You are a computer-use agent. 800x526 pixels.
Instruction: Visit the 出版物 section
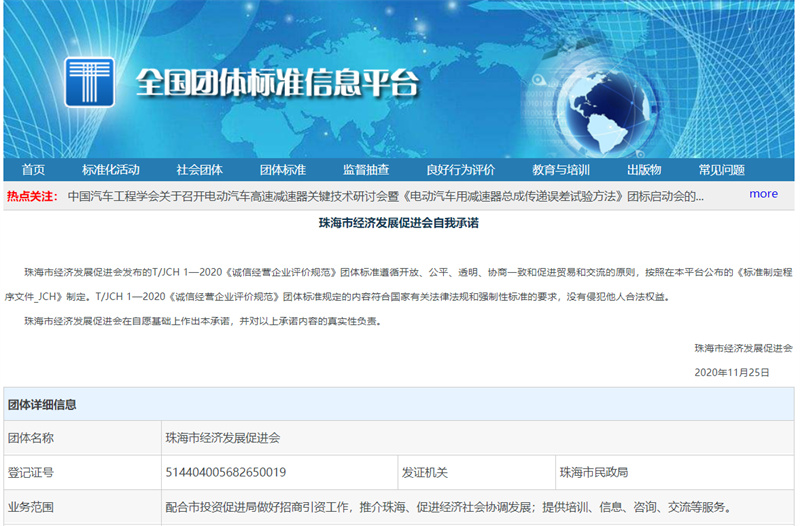point(644,170)
